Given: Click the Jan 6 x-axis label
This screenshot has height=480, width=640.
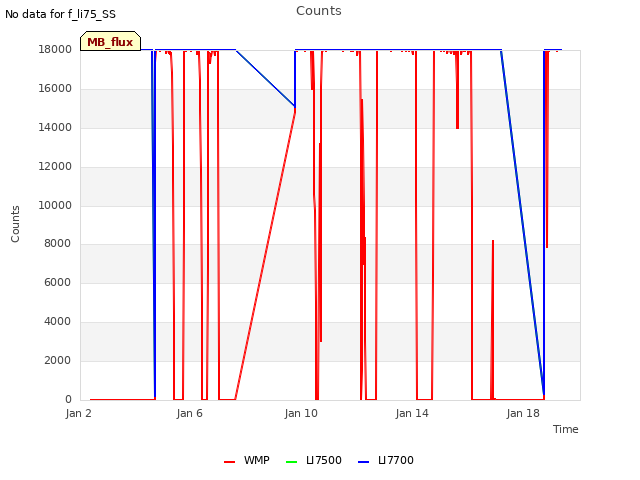Looking at the screenshot, I should coord(189,413).
